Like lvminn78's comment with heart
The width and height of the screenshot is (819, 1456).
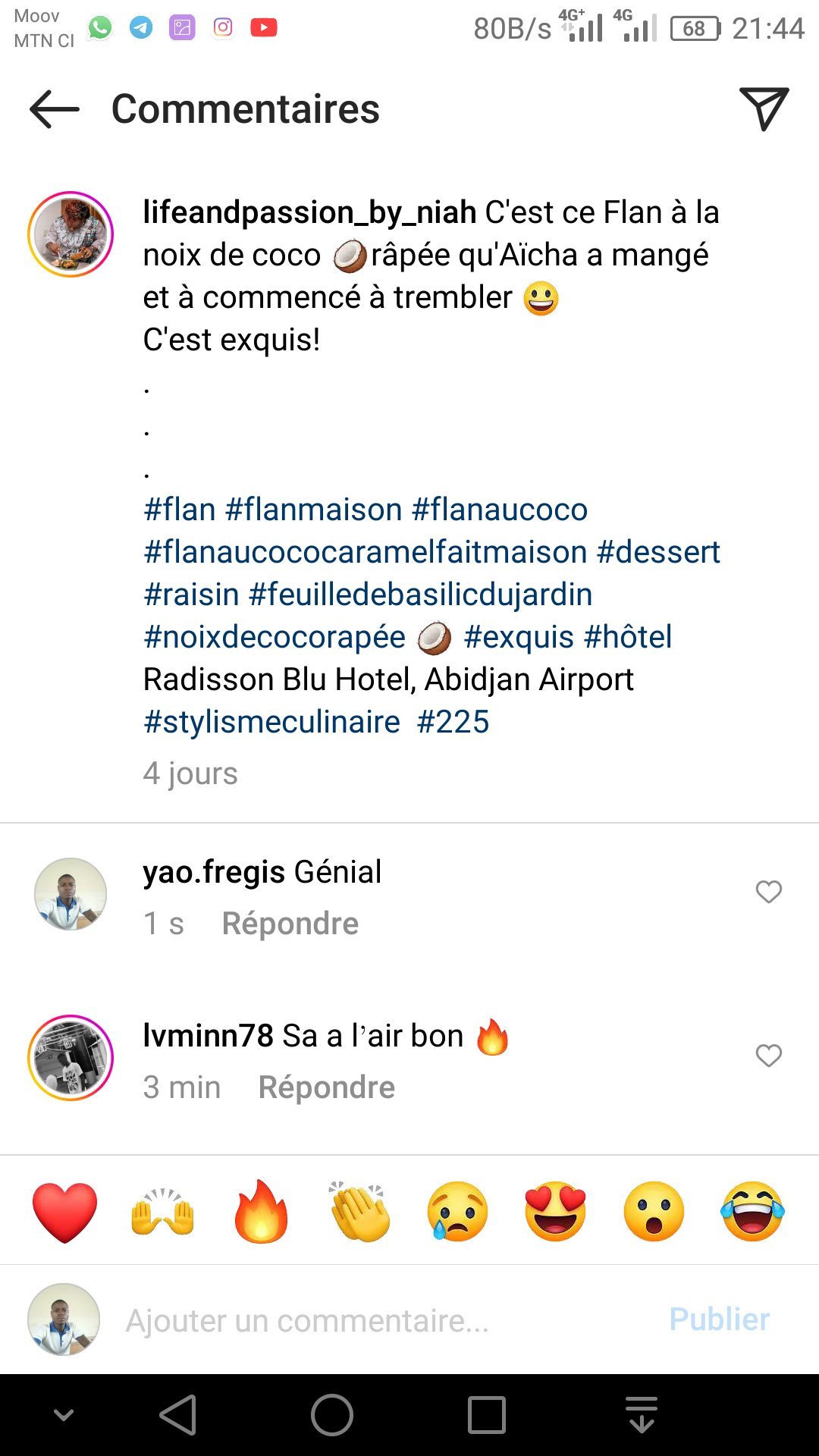click(x=768, y=1056)
